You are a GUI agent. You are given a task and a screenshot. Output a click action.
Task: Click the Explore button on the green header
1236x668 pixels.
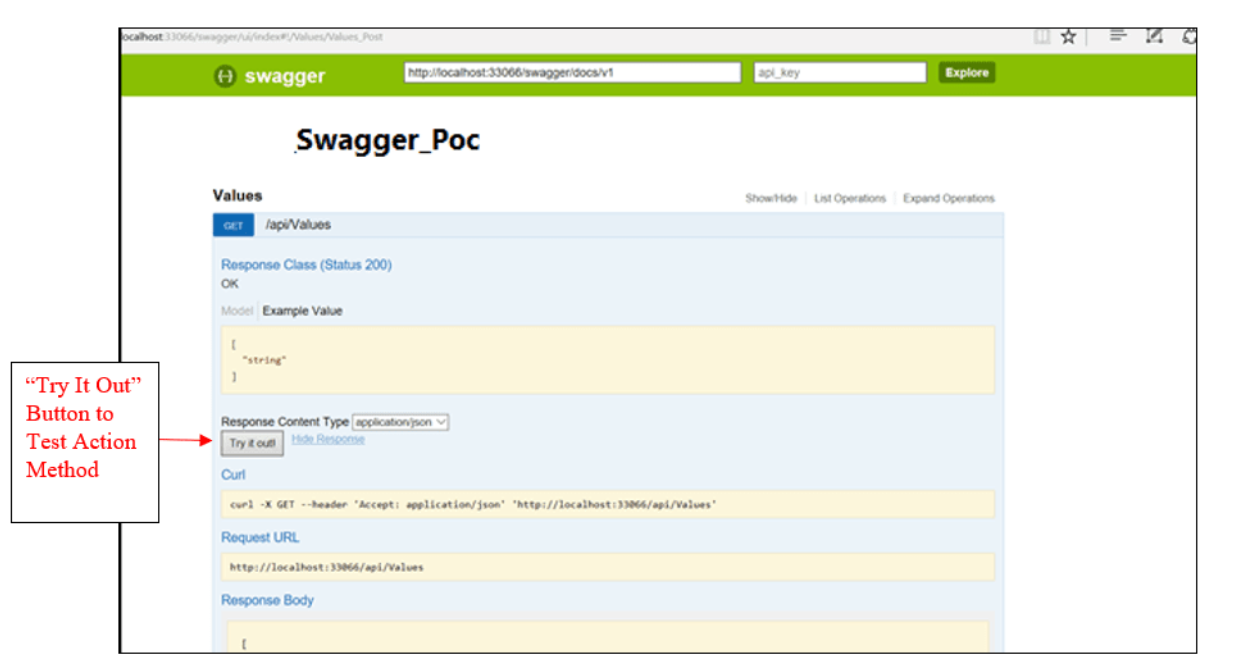(966, 72)
